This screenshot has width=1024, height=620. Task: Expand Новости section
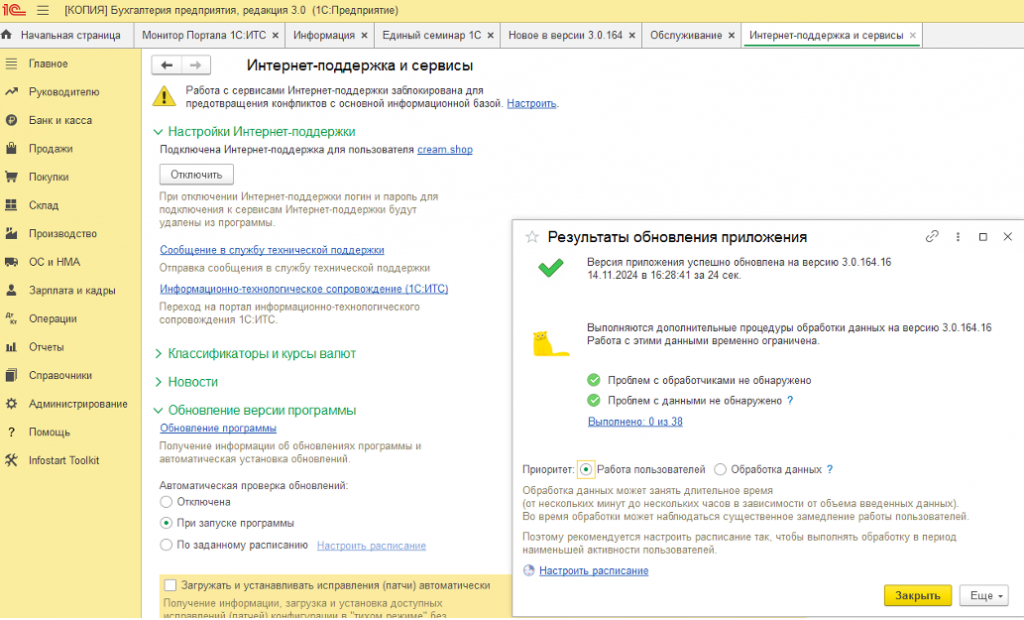(x=158, y=382)
